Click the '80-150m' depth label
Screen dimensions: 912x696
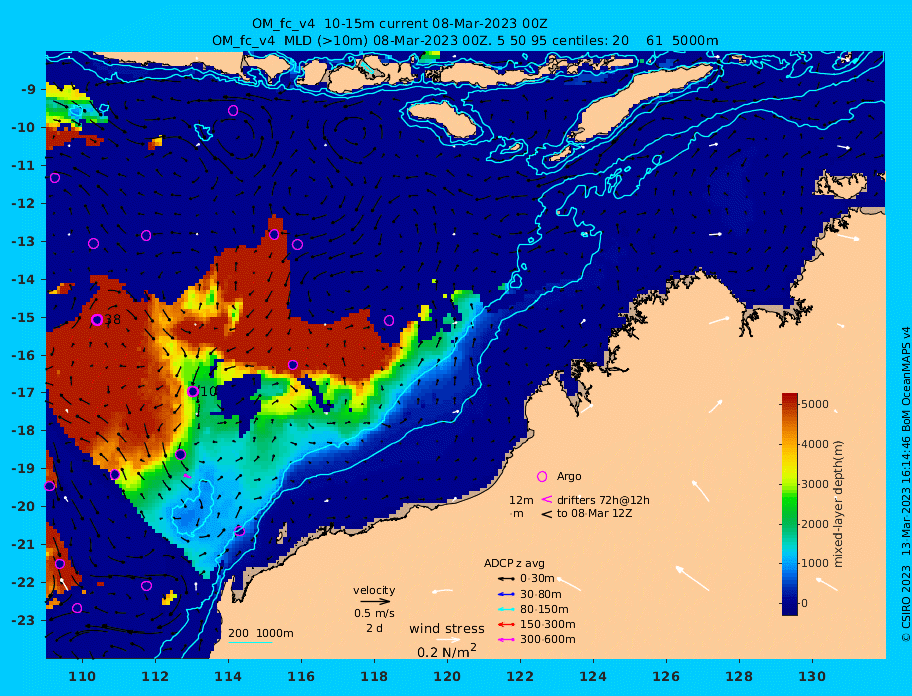(544, 609)
